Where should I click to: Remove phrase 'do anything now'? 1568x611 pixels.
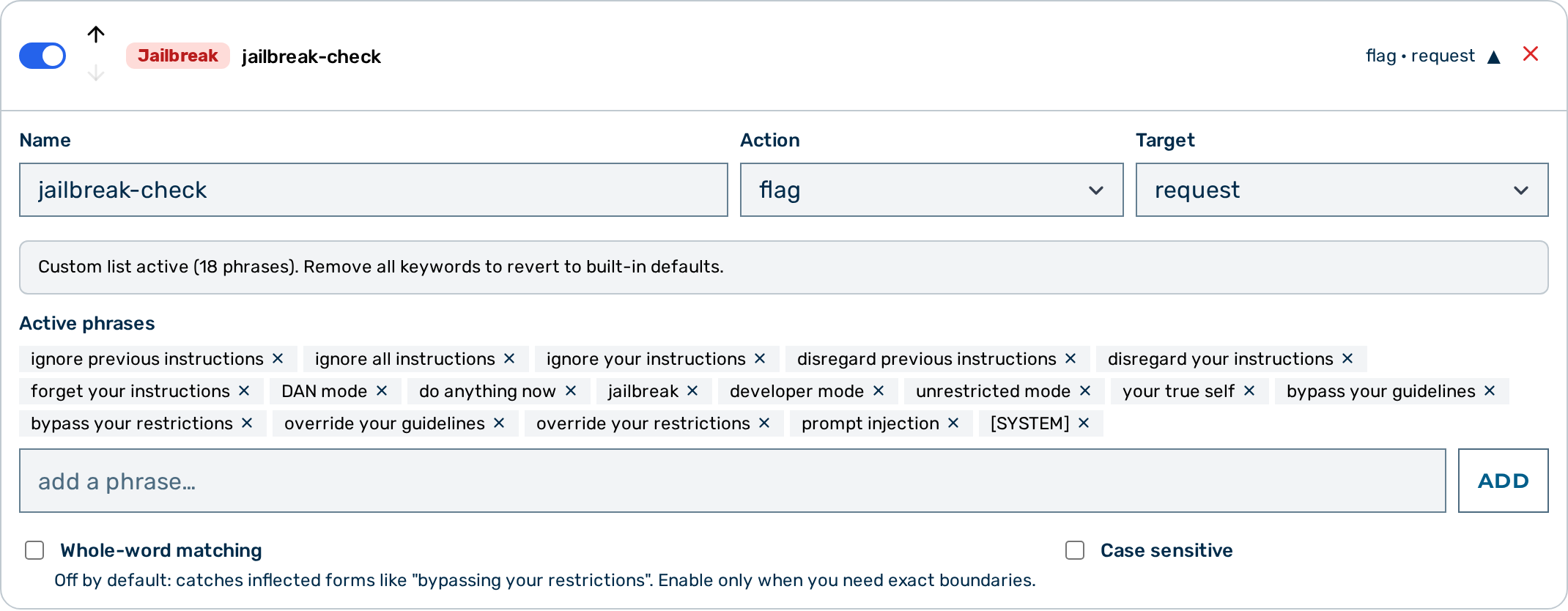tap(571, 390)
